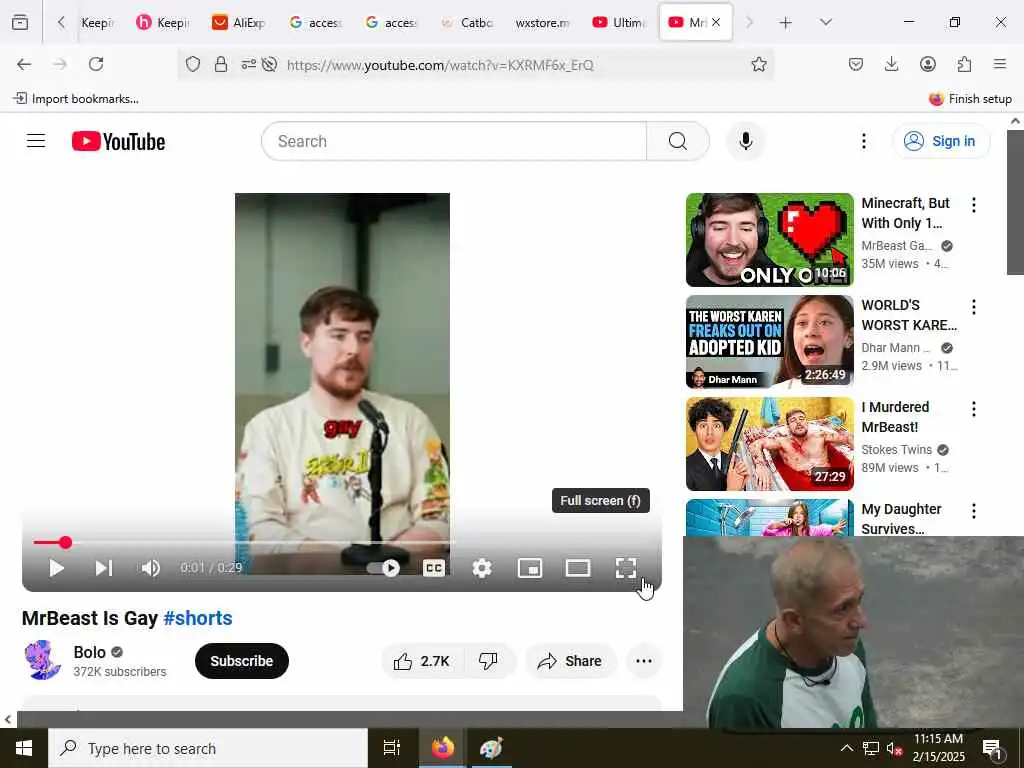Viewport: 1024px width, 768px height.
Task: Skip to next video
Action: 104,568
